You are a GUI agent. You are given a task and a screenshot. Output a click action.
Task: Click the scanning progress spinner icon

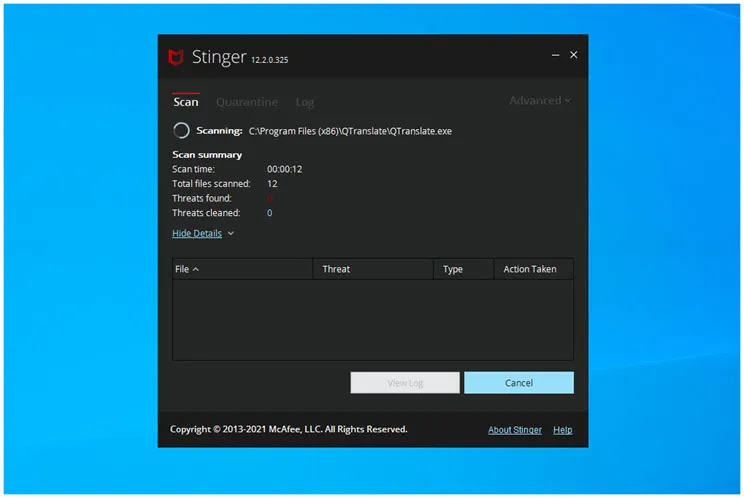tap(181, 130)
